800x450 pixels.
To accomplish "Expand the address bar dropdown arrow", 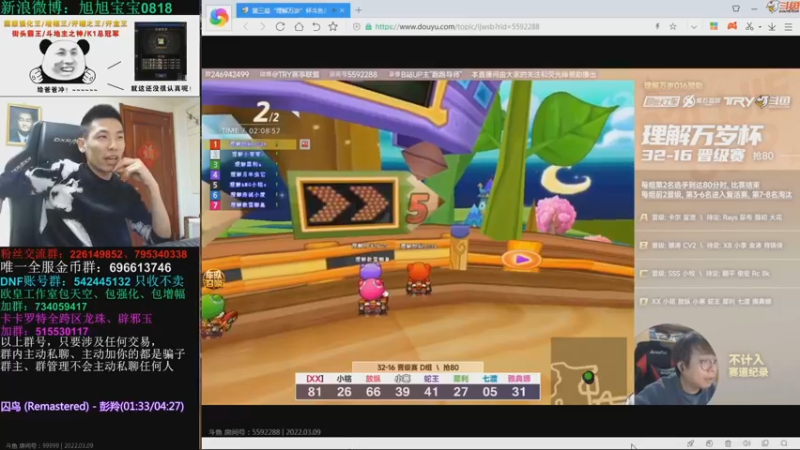I will pos(694,27).
